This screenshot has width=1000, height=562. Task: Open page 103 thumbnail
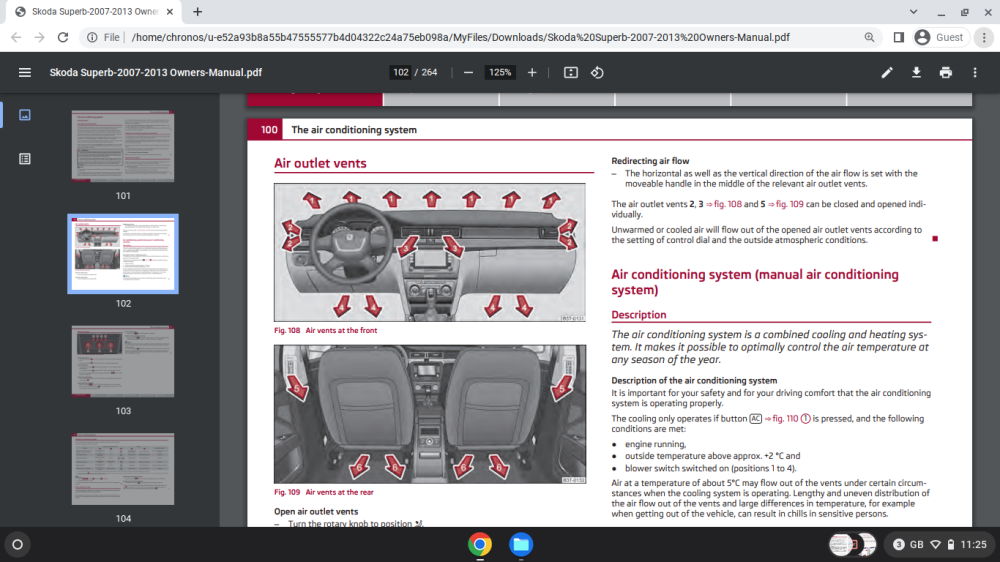123,362
